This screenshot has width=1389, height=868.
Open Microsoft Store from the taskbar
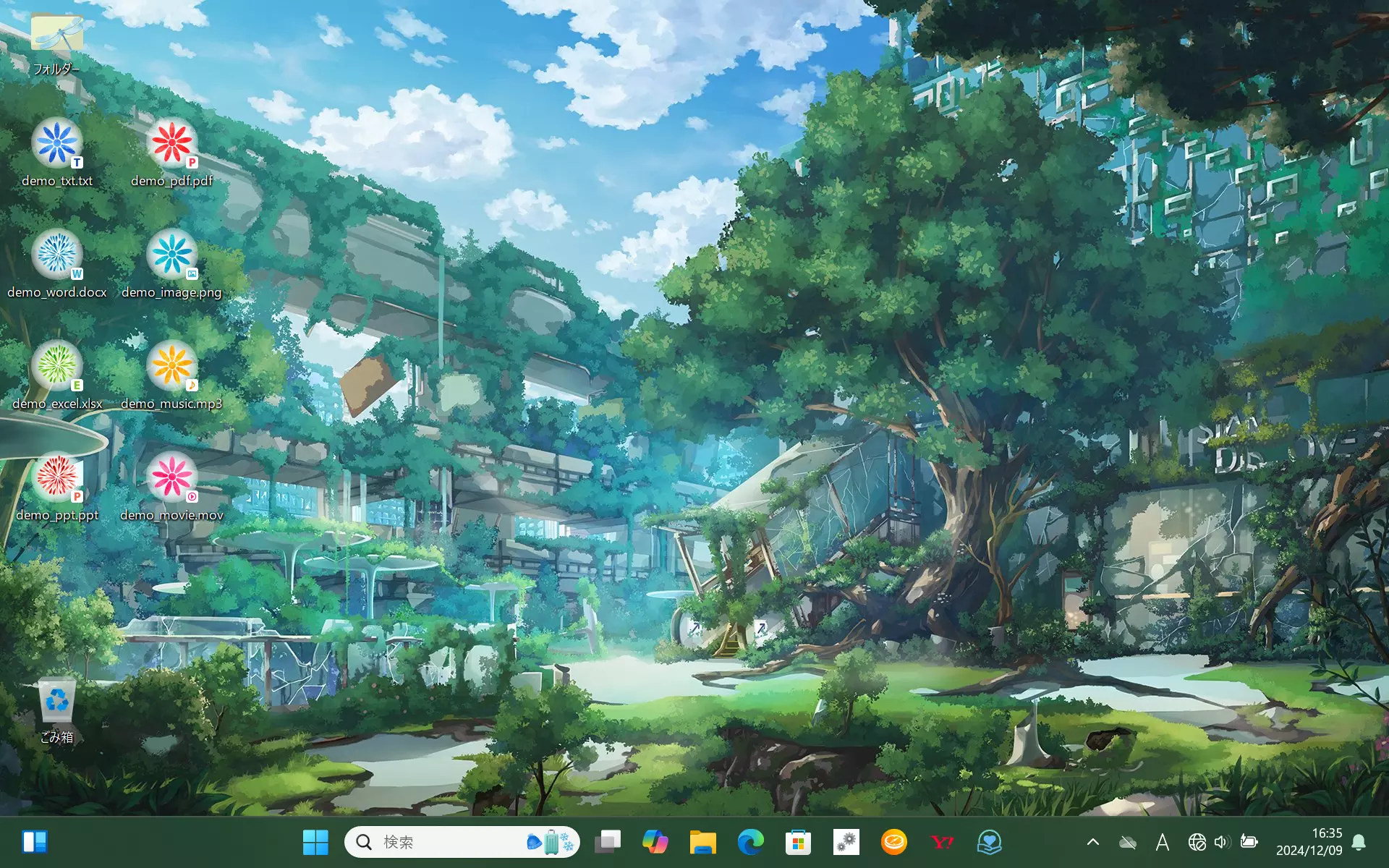coord(798,842)
